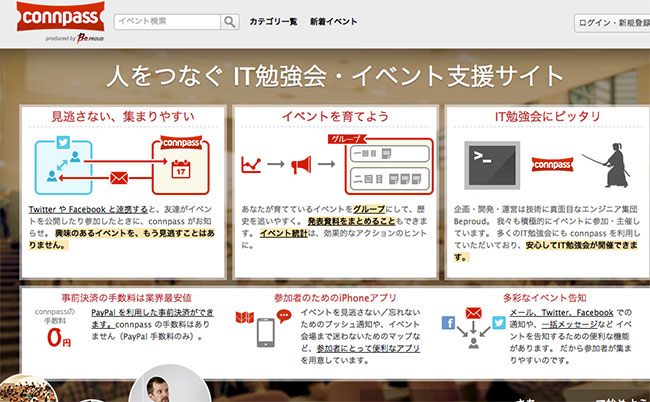Click the イベントを育てよう heading
Screen dimensions: 650x402
coord(335,116)
